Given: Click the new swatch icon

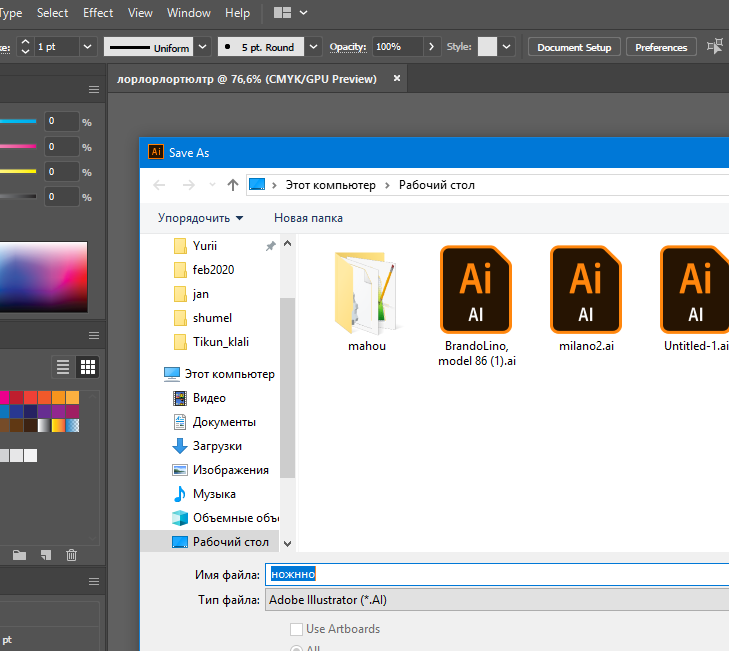Looking at the screenshot, I should point(46,555).
